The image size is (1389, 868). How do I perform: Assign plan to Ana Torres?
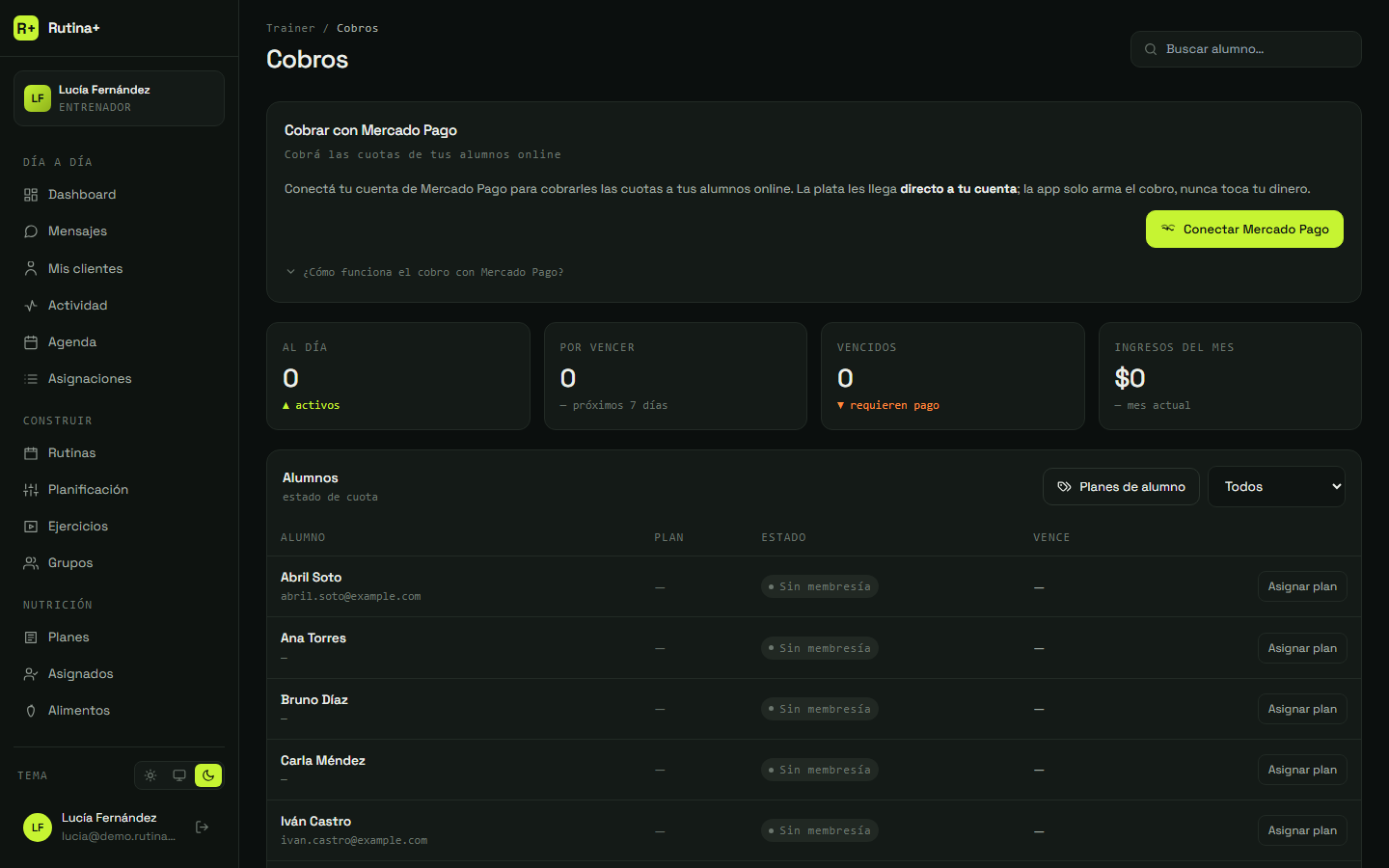1302,648
